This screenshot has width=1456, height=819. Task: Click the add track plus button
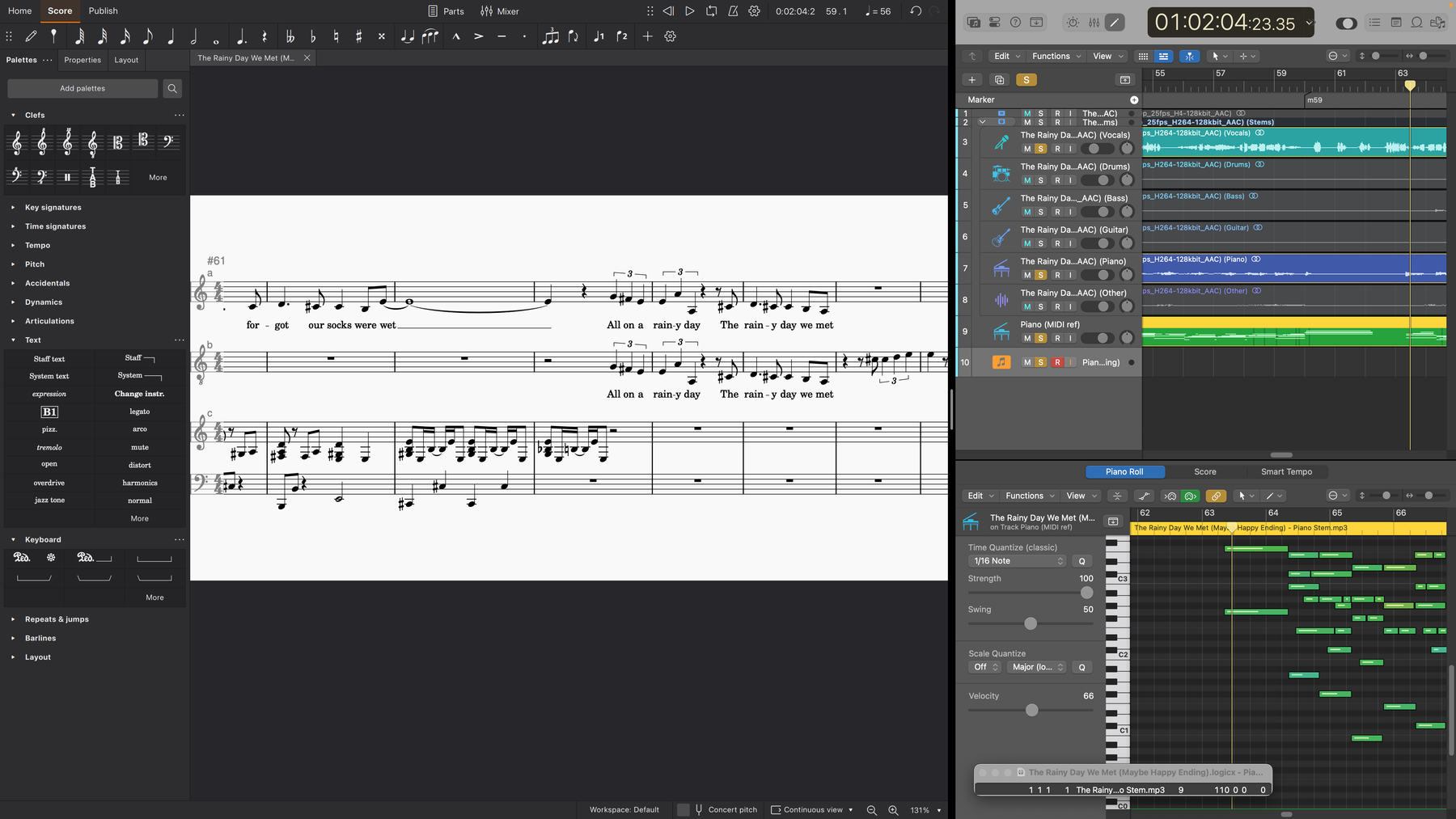(972, 80)
